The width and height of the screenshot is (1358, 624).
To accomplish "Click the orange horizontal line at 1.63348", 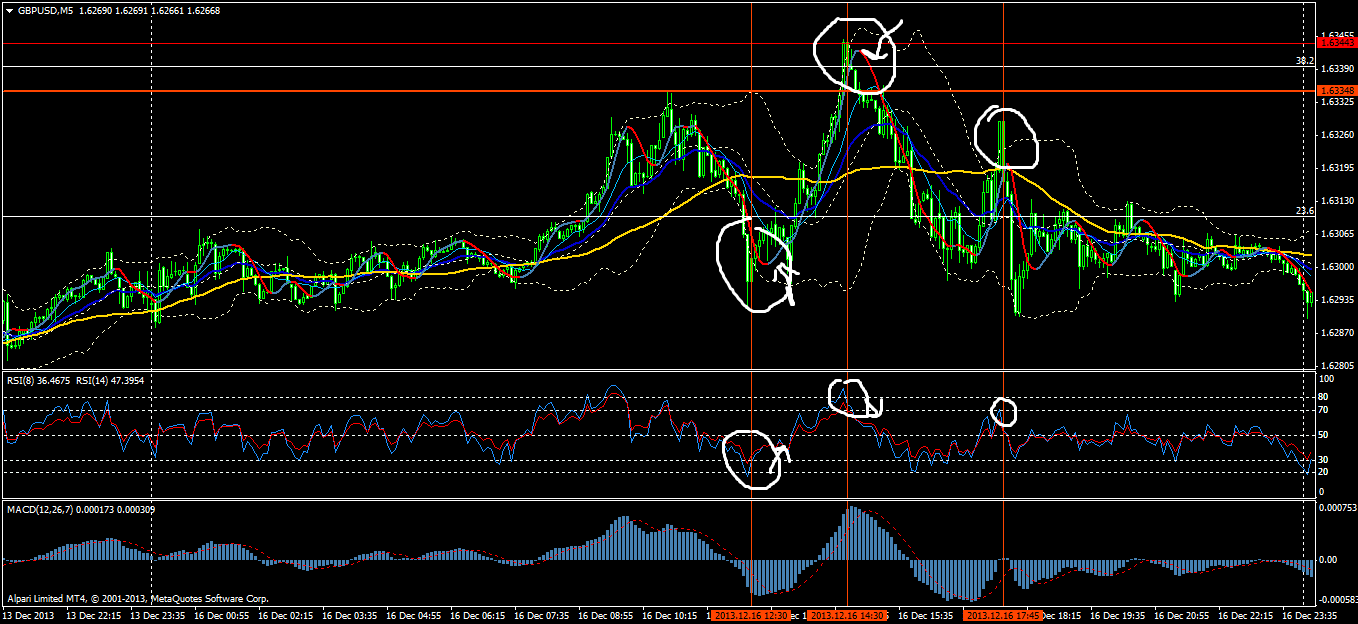I will (x=660, y=91).
